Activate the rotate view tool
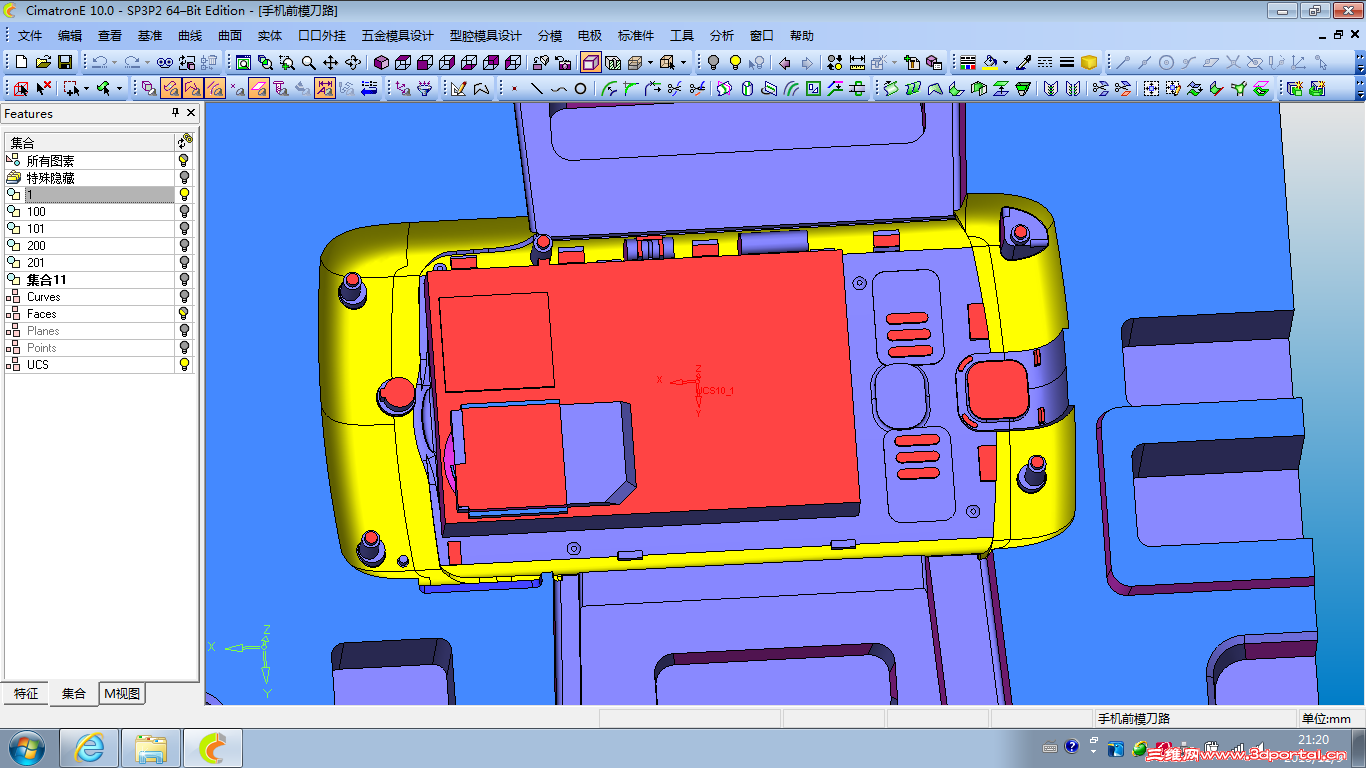1366x768 pixels. click(x=353, y=62)
